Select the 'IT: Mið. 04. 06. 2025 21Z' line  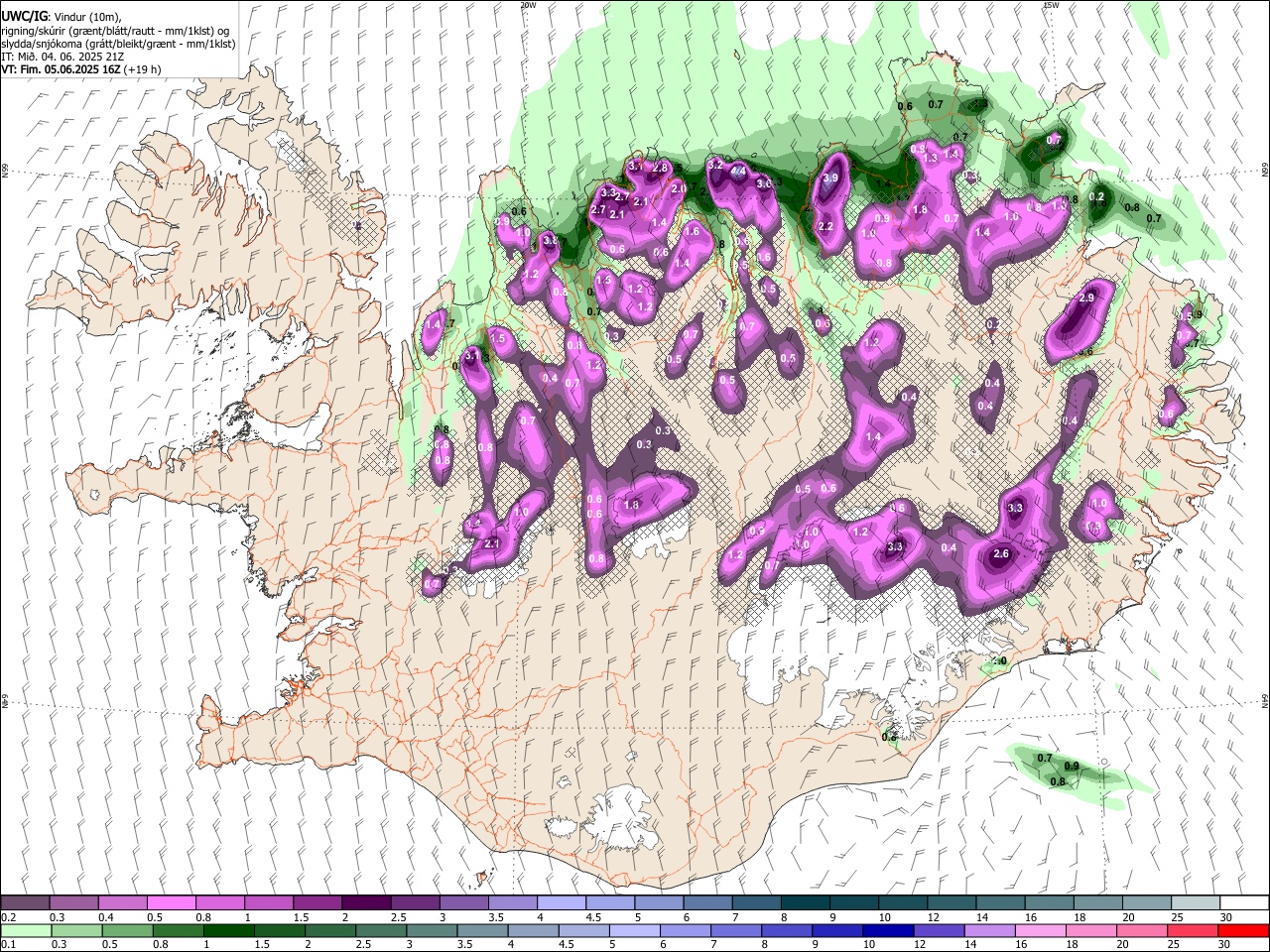63,57
